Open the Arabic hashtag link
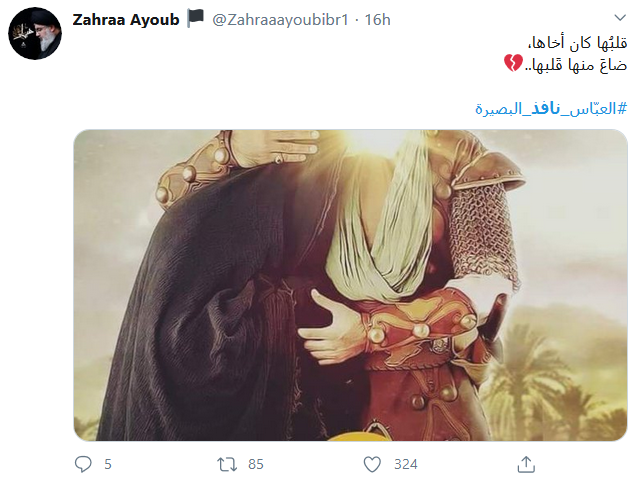This screenshot has width=635, height=477. point(551,109)
